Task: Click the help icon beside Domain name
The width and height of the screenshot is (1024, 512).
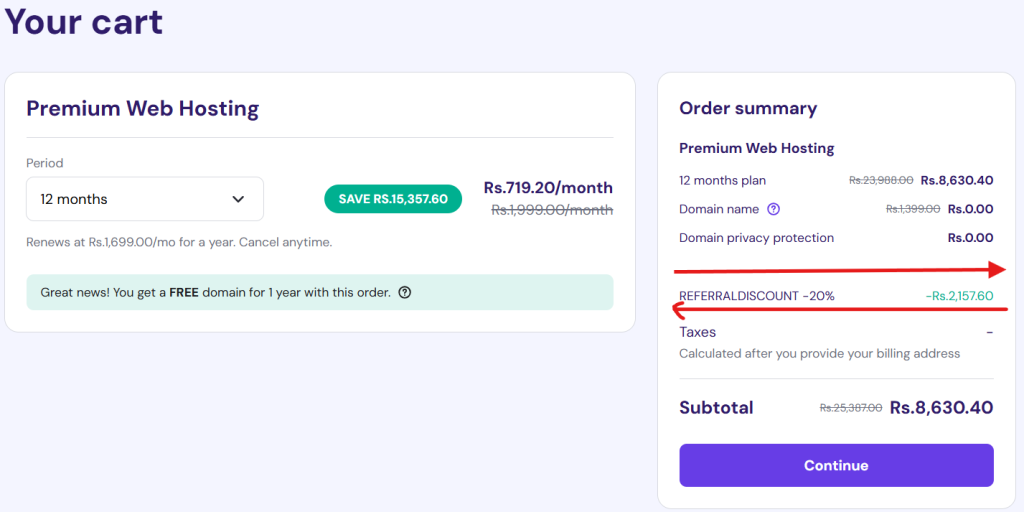Action: click(x=774, y=209)
